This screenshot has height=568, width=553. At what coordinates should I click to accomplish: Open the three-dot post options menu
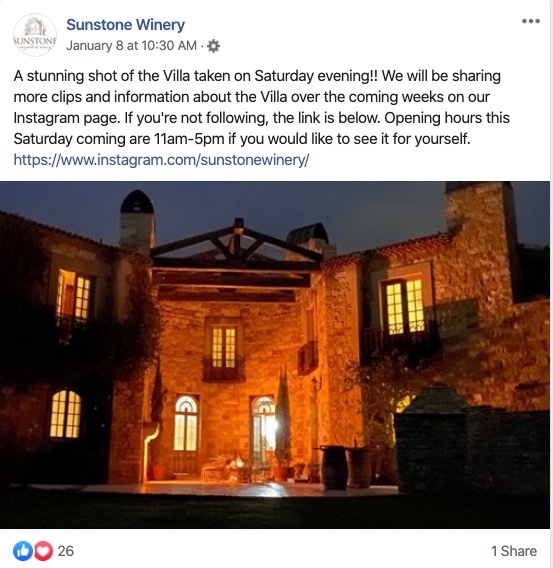click(x=531, y=21)
